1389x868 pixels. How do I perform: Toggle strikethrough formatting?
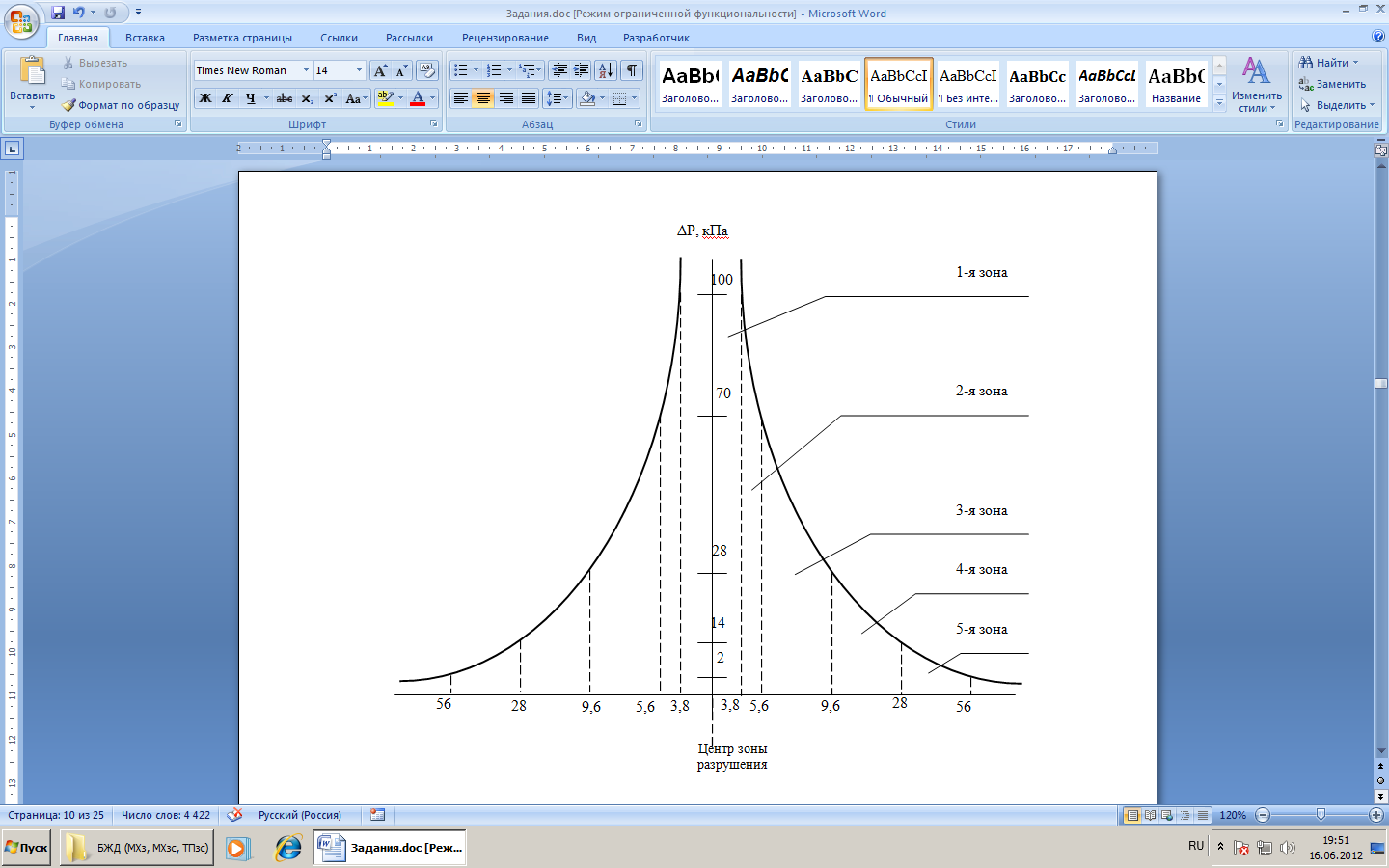pos(285,98)
